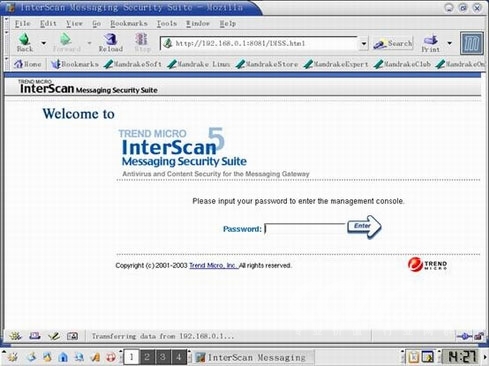The image size is (489, 366).
Task: Open the Mandrake Linux bookmark
Action: 199,64
